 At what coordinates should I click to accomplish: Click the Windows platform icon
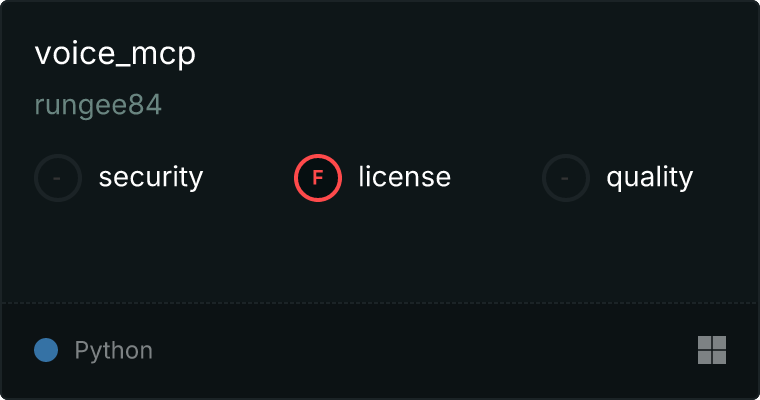coord(712,350)
